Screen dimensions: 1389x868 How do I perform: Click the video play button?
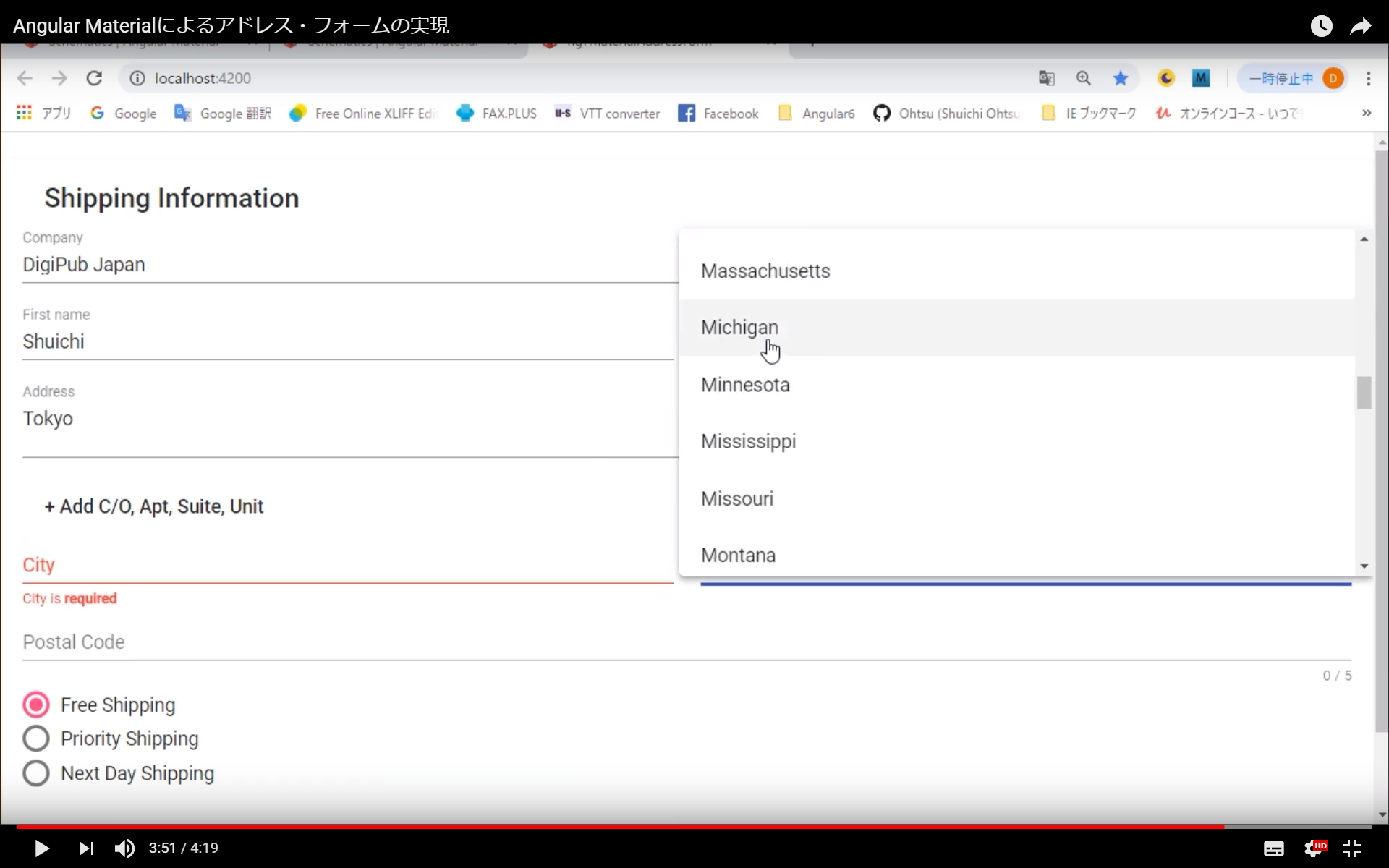(x=41, y=848)
